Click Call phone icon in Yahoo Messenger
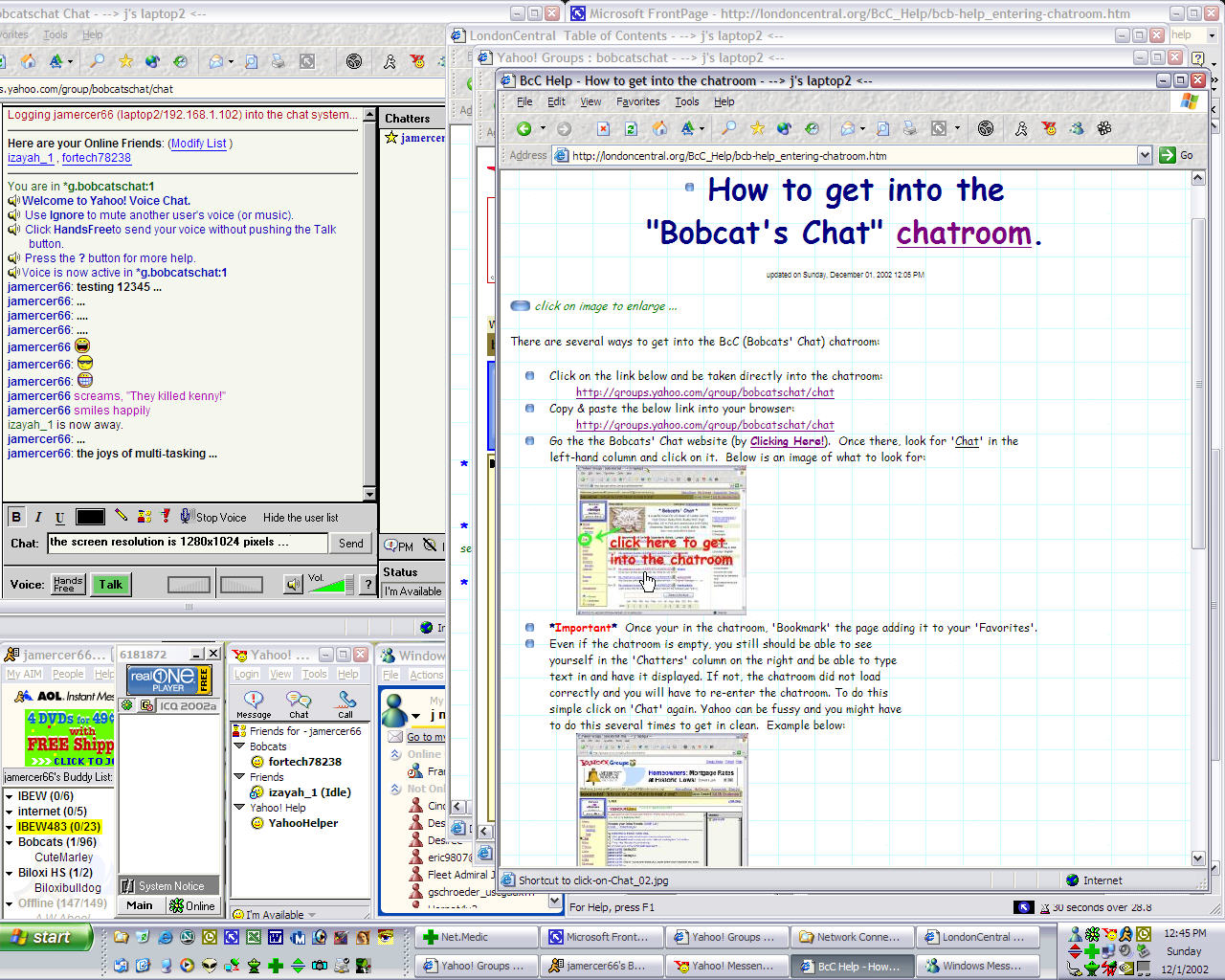The height and width of the screenshot is (980, 1225). [345, 704]
